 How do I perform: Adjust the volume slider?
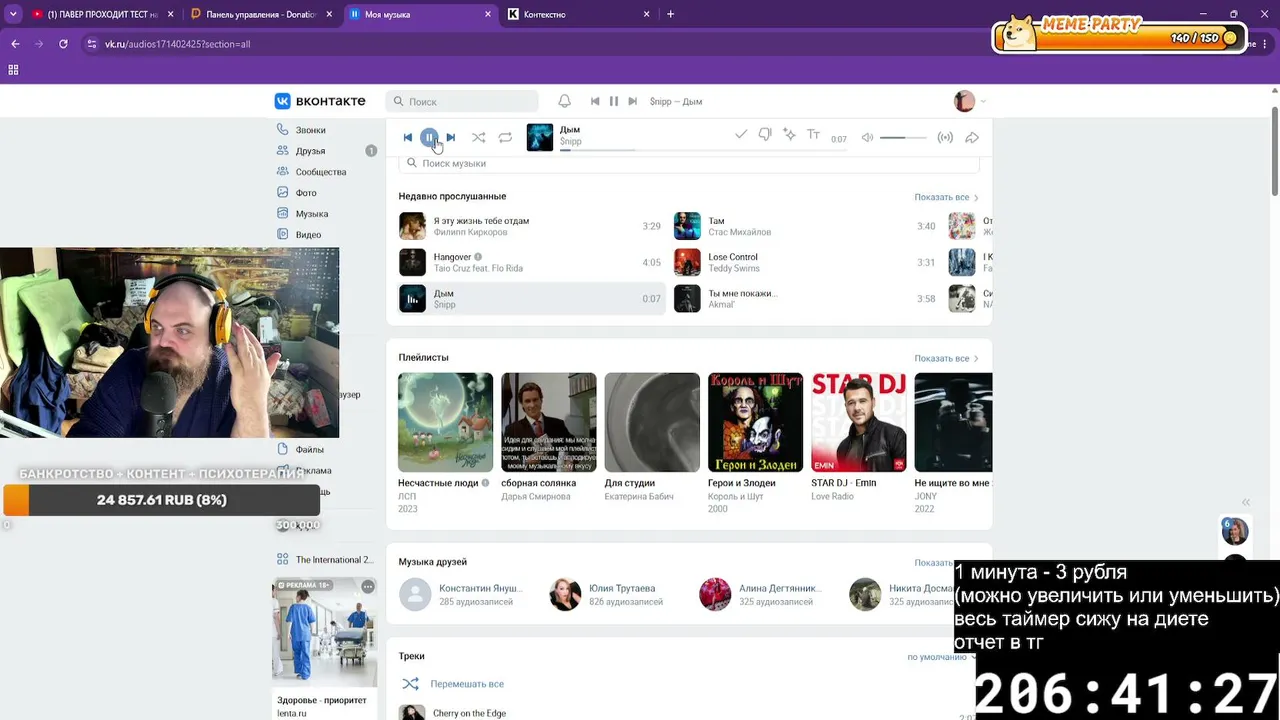(903, 137)
